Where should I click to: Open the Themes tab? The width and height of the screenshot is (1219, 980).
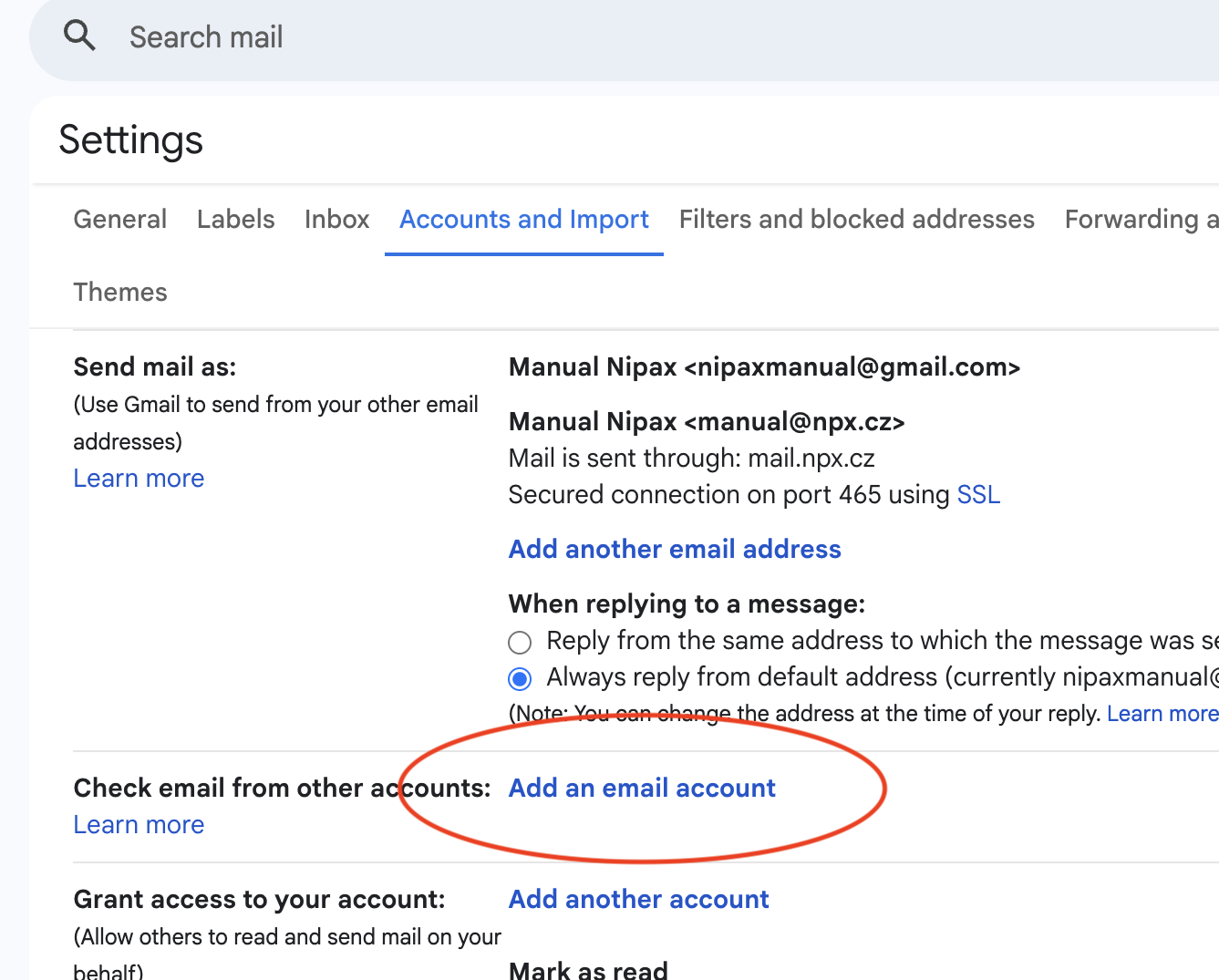(x=119, y=293)
